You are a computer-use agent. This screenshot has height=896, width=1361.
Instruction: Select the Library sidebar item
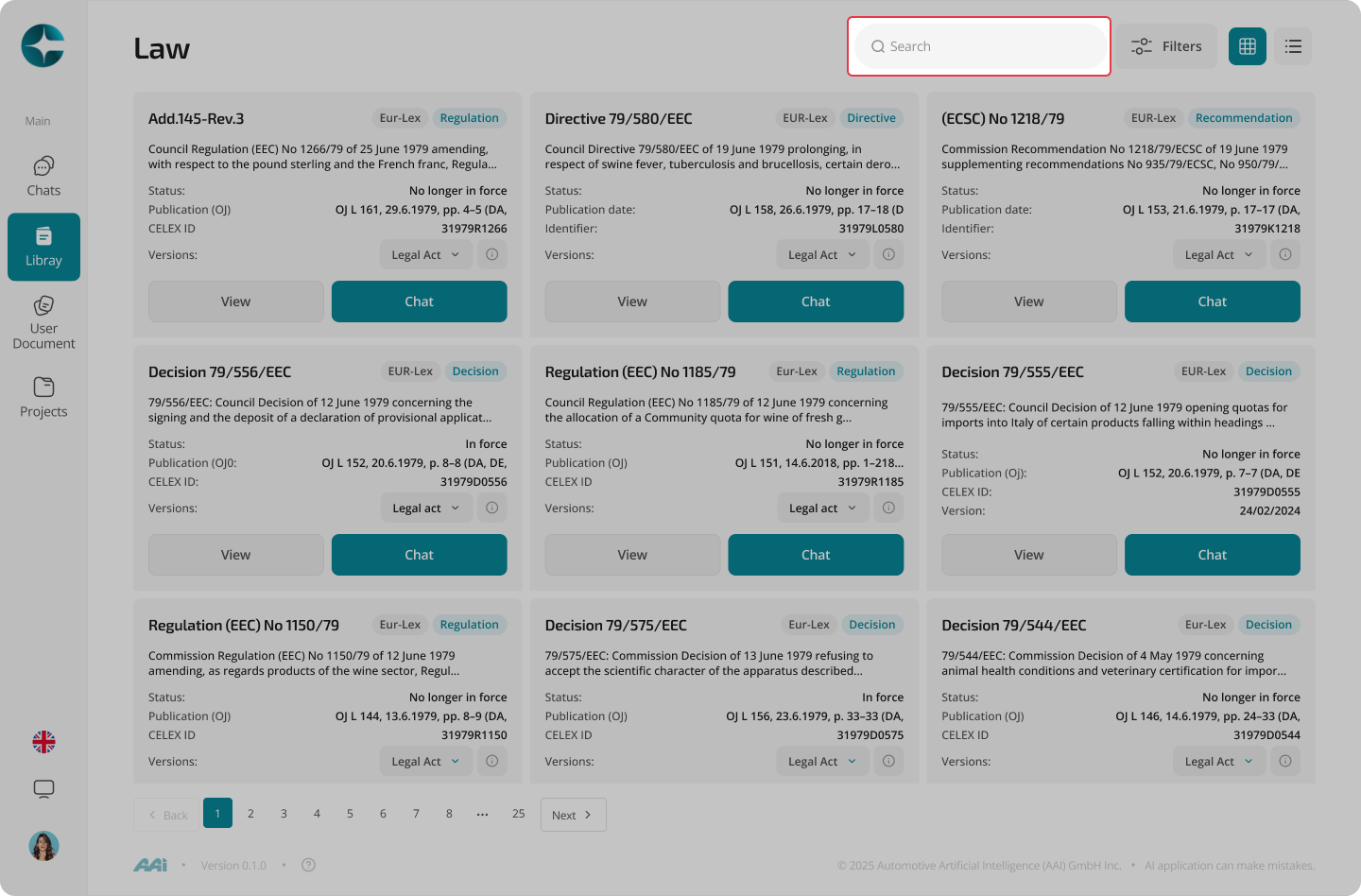click(x=43, y=247)
